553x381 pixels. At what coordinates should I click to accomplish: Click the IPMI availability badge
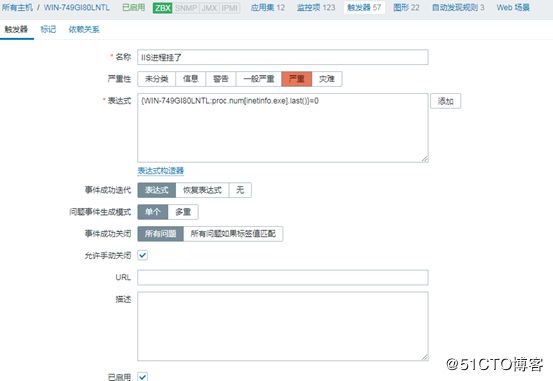[230, 8]
